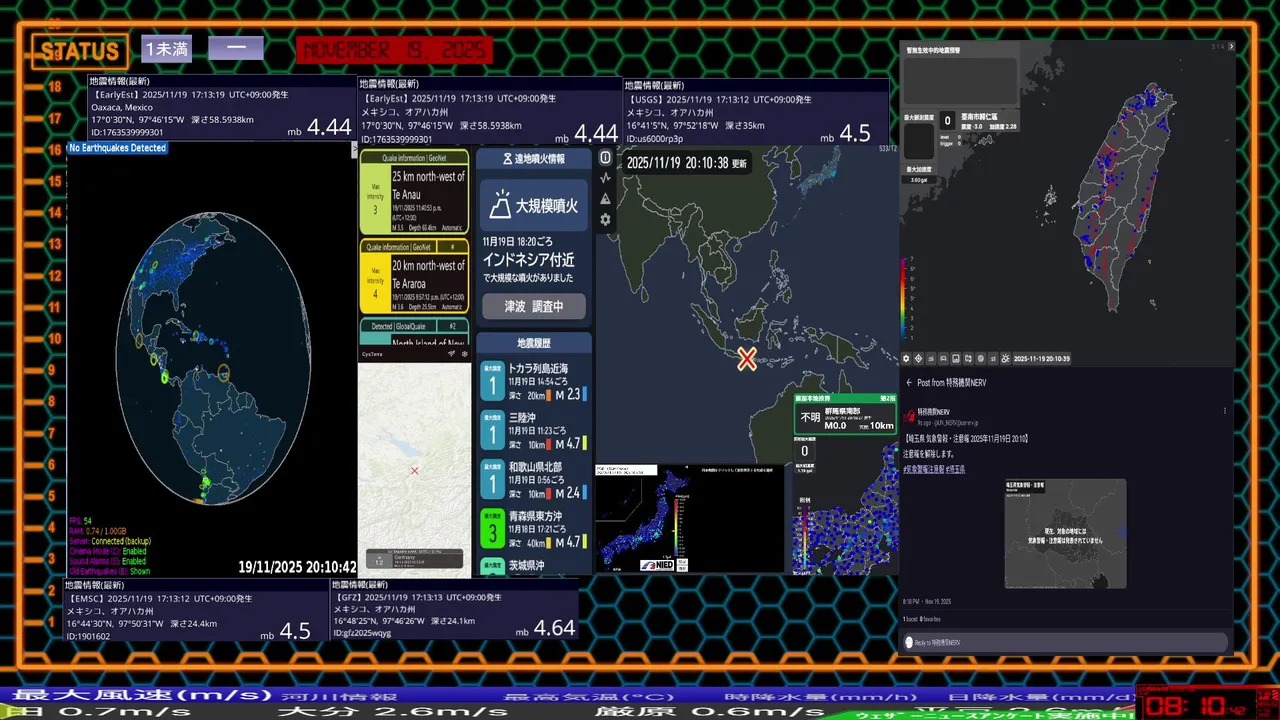Click the 群馬県南部 earthquake early warning card
The width and height of the screenshot is (1280, 720).
tap(846, 414)
